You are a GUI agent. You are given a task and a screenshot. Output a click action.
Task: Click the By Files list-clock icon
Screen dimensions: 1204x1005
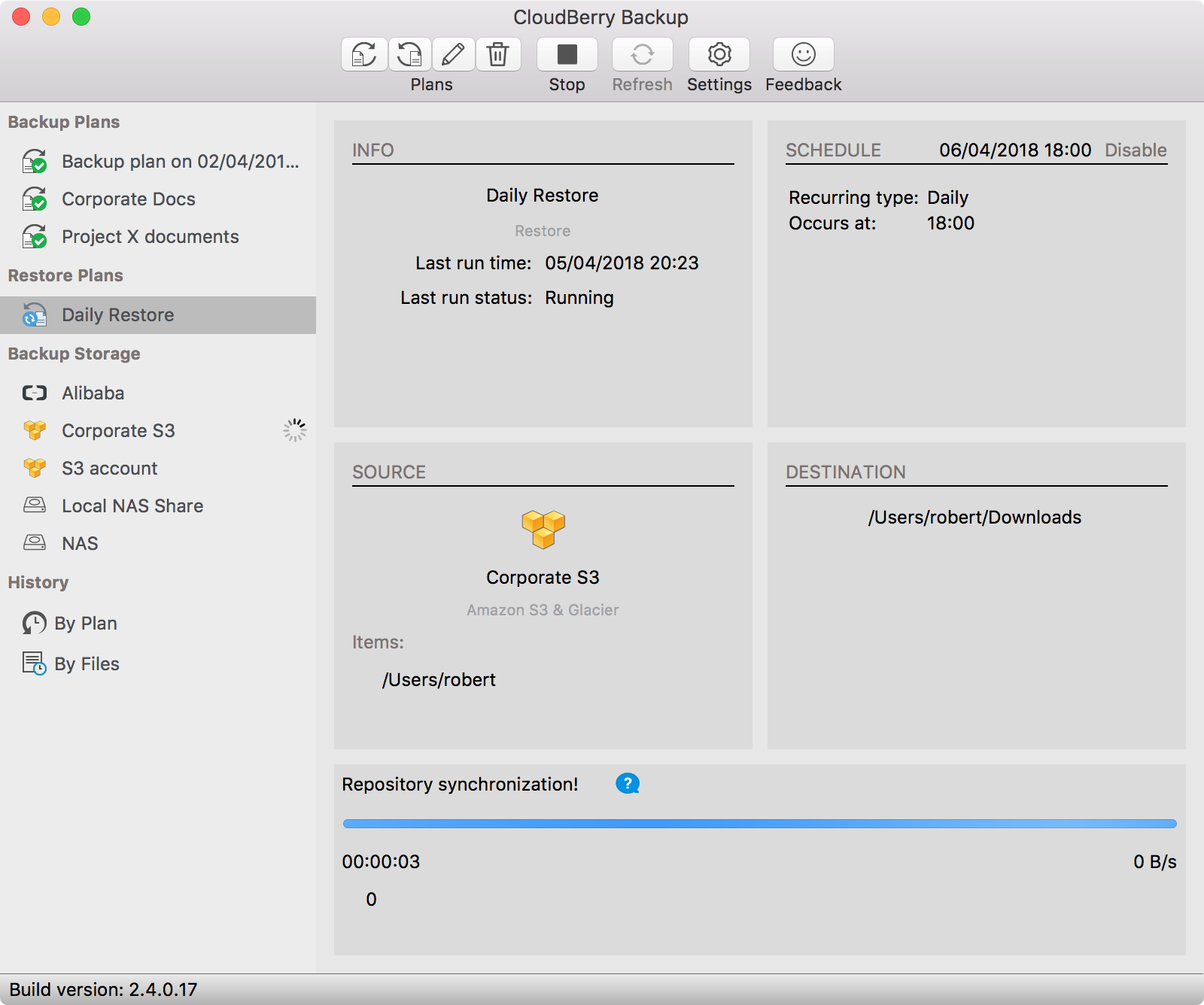35,663
